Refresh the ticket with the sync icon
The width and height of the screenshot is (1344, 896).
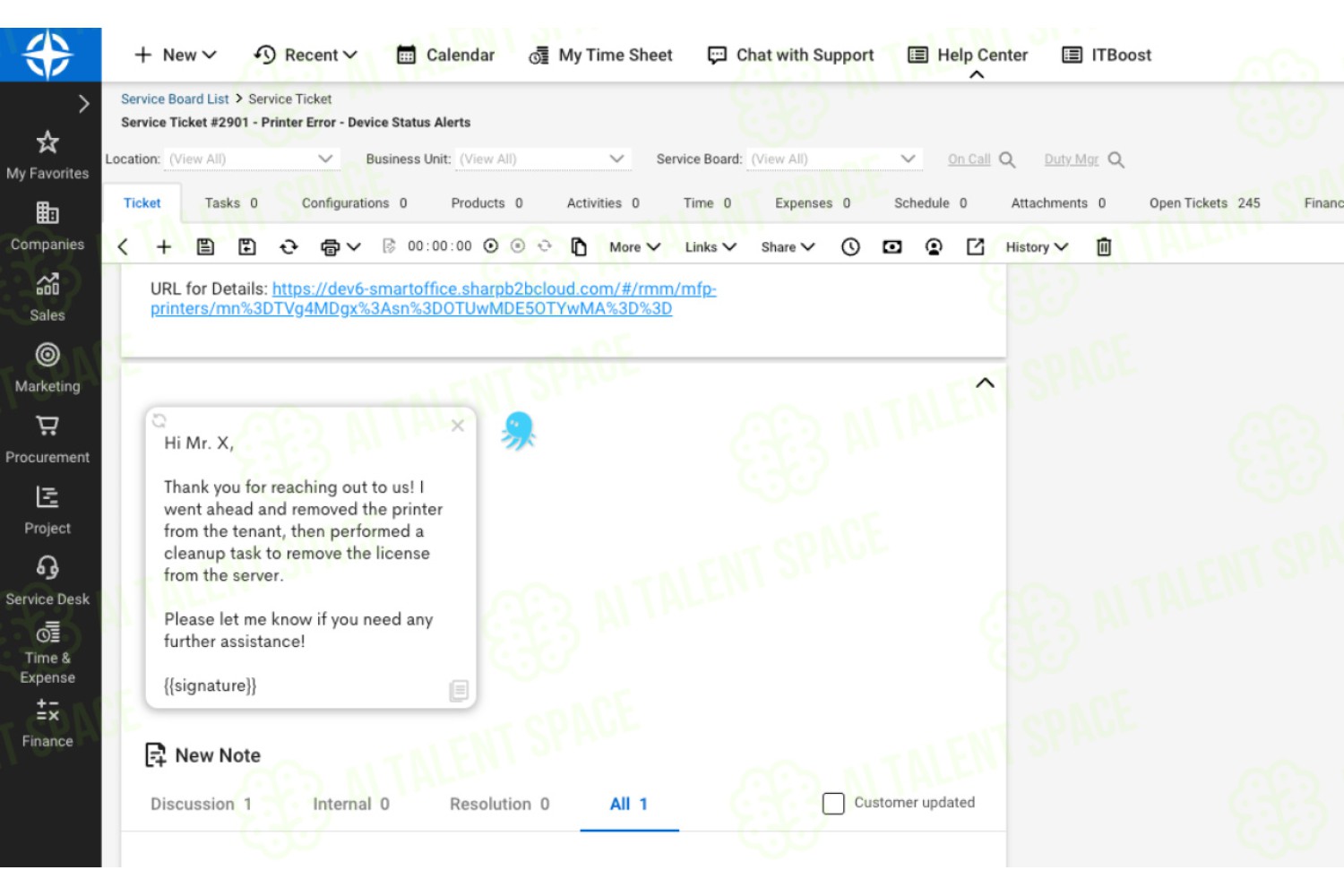click(289, 247)
